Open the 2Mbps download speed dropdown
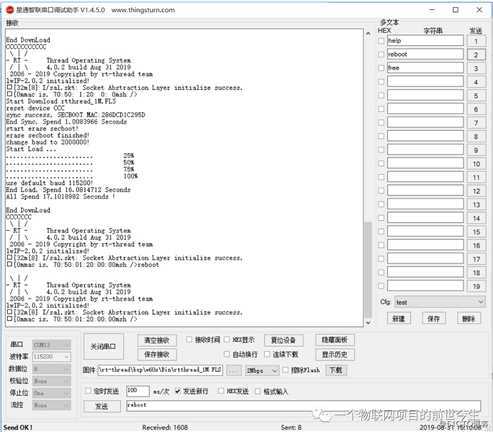The image size is (493, 432). (x=262, y=370)
